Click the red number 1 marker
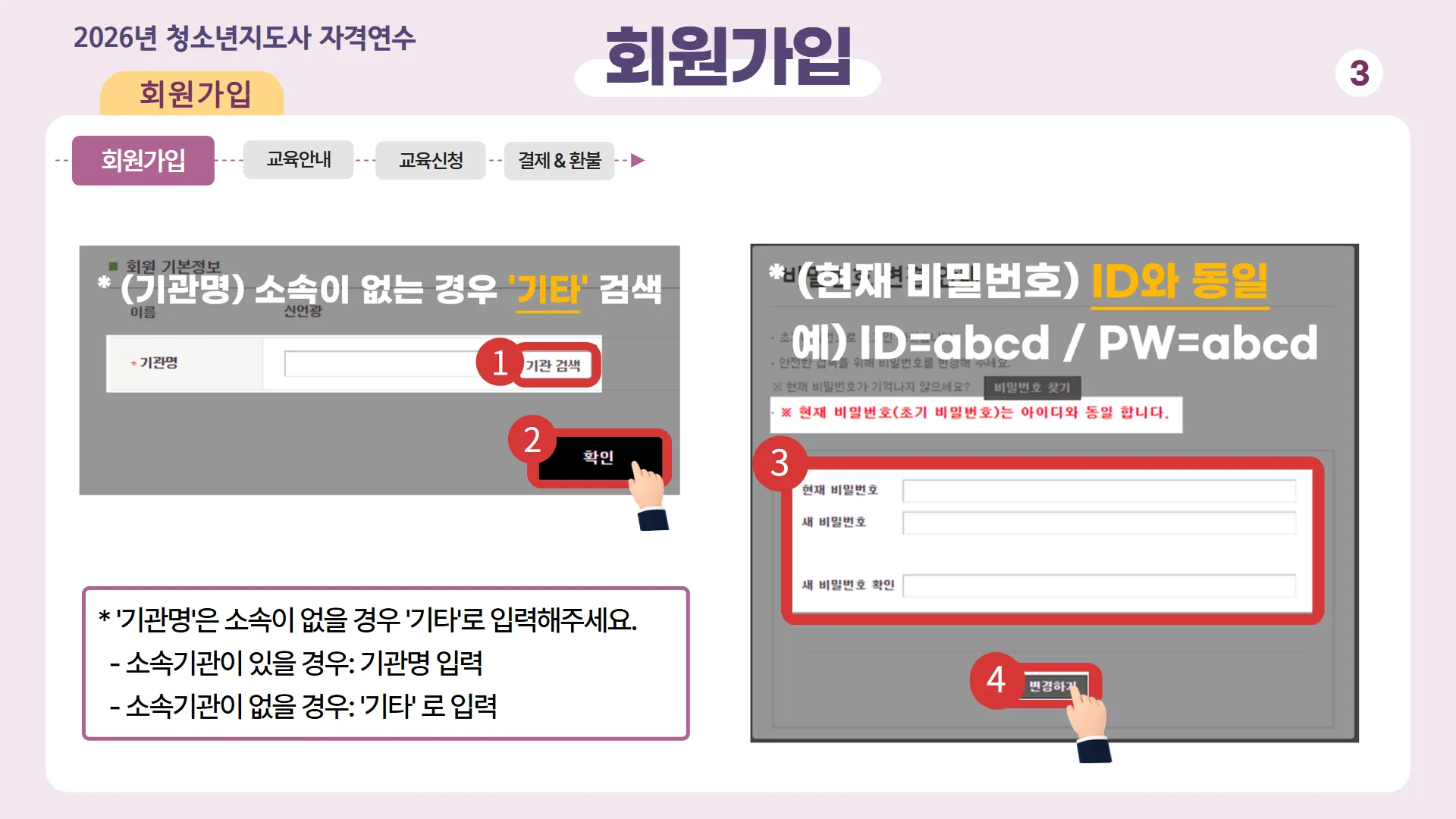Viewport: 1456px width, 819px height. point(500,362)
